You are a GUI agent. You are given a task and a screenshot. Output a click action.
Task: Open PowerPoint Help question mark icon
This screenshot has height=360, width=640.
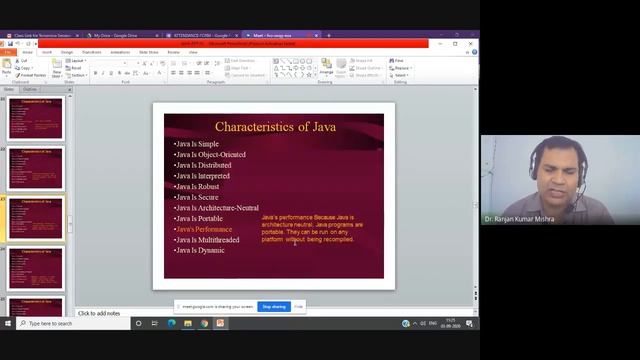(x=474, y=52)
